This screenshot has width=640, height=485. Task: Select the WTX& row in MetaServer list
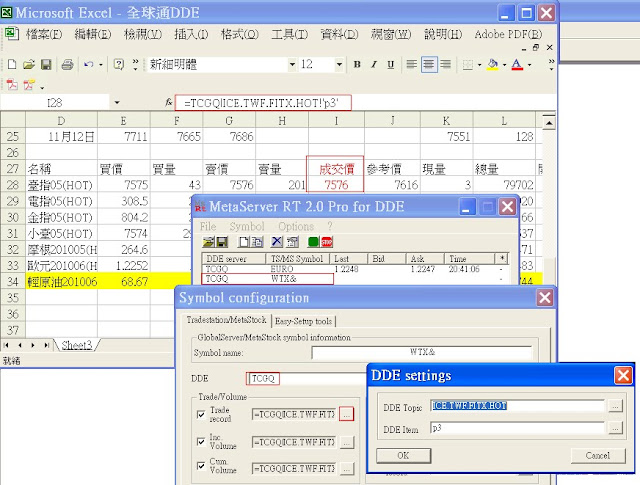[x=354, y=279]
